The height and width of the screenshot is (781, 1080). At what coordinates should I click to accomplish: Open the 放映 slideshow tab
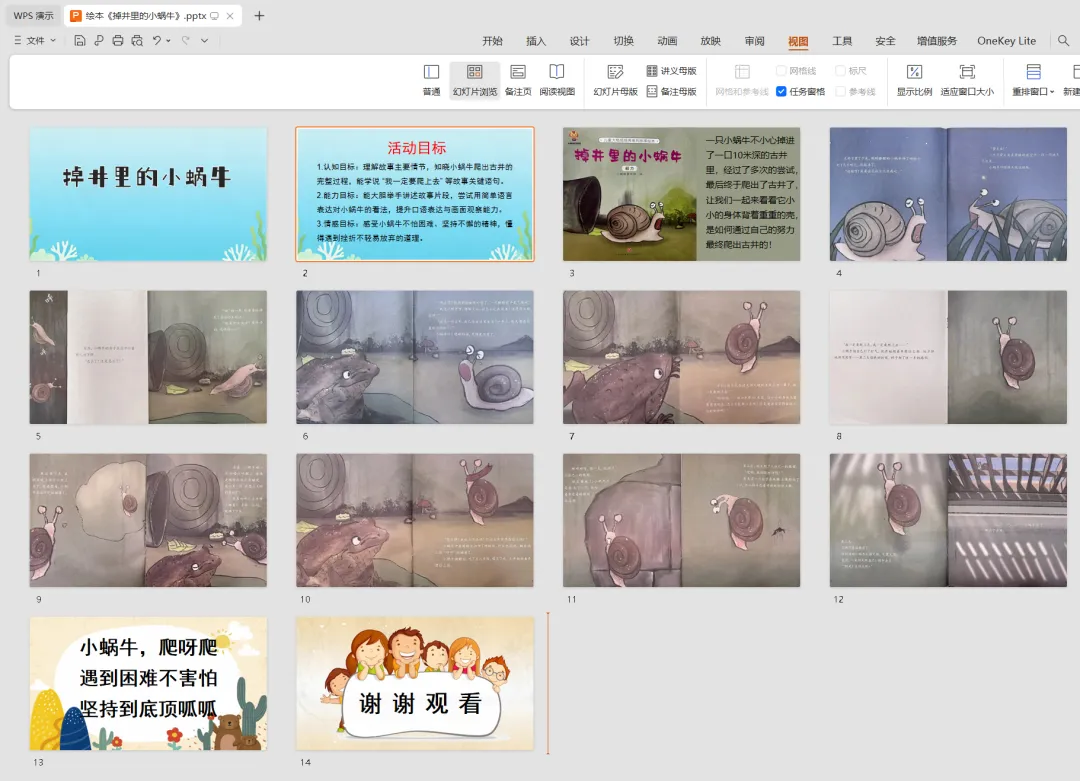point(711,41)
